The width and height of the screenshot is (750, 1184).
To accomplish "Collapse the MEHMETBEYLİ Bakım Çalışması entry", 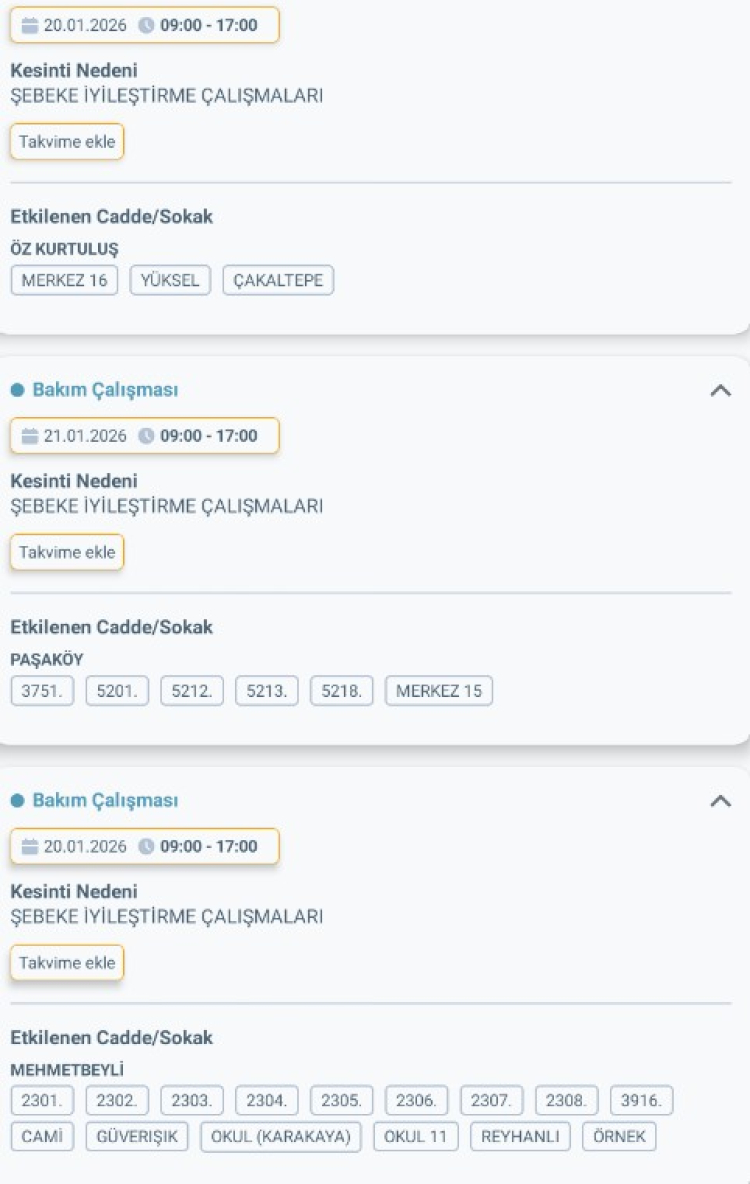I will [722, 800].
